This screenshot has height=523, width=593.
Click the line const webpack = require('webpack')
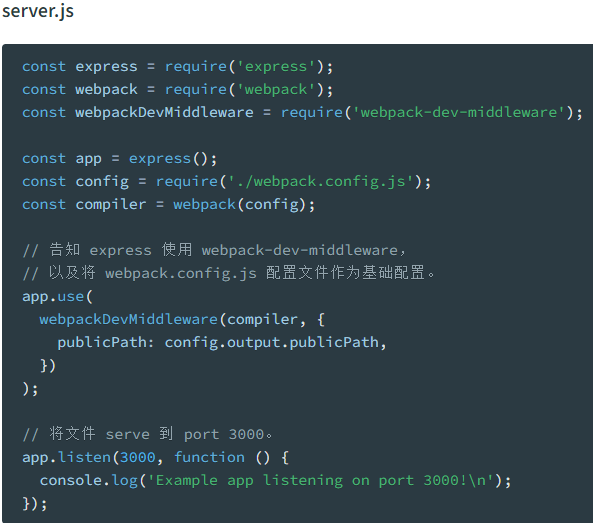[177, 90]
